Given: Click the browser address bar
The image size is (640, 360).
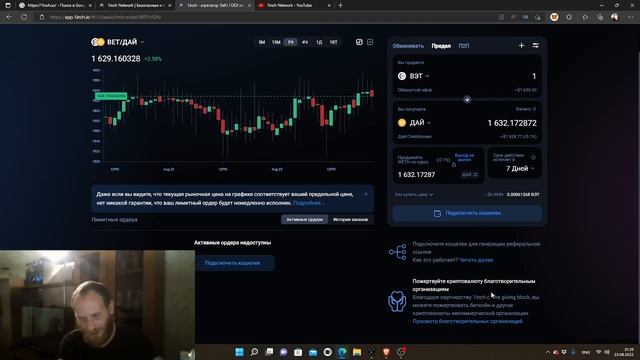Looking at the screenshot, I should [265, 17].
